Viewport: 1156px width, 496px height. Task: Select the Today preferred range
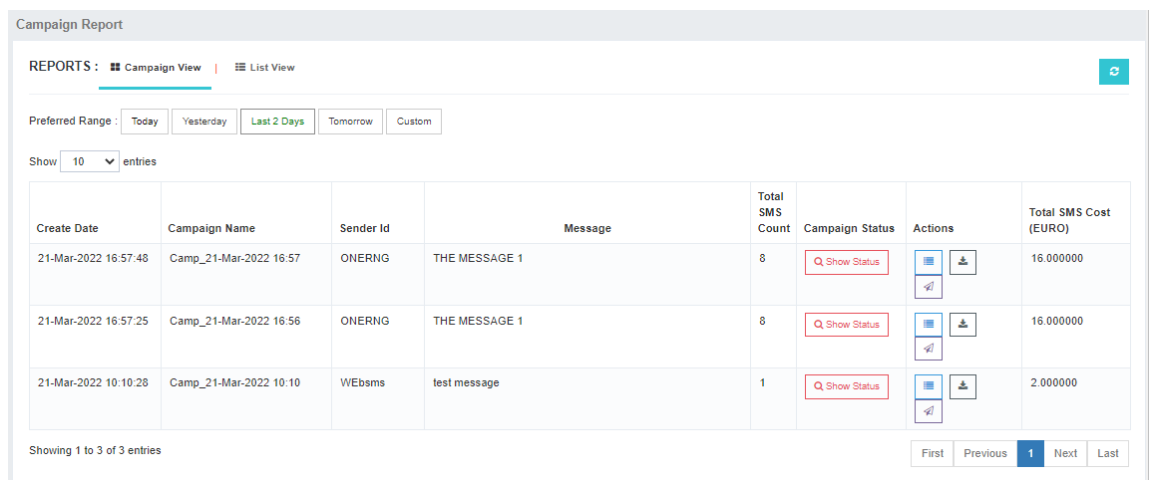point(145,122)
